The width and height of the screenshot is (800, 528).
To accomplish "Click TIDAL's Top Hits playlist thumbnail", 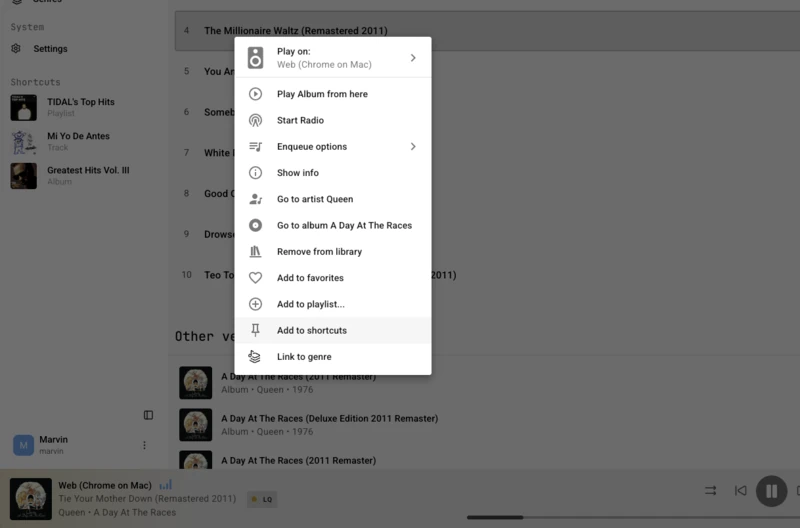I will point(23,108).
